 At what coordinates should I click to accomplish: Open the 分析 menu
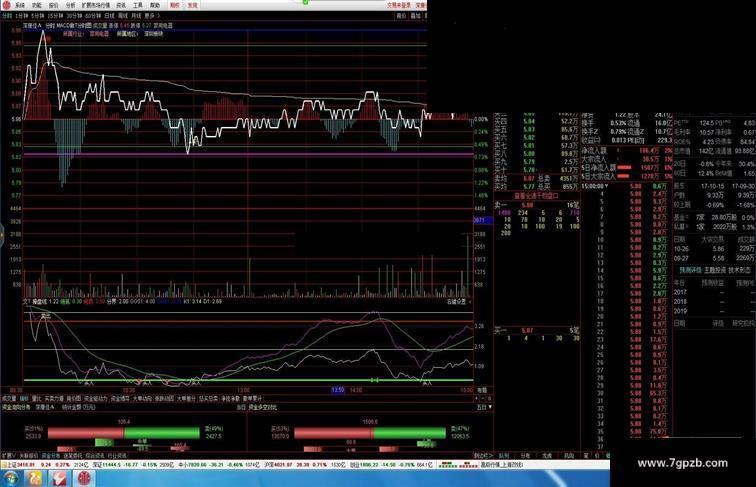point(70,5)
